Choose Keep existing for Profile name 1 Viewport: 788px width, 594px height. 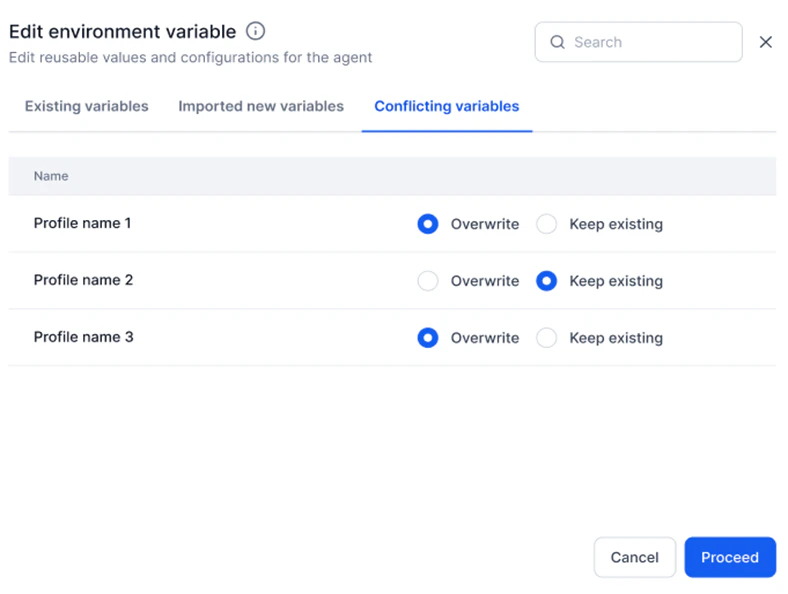[x=546, y=224]
